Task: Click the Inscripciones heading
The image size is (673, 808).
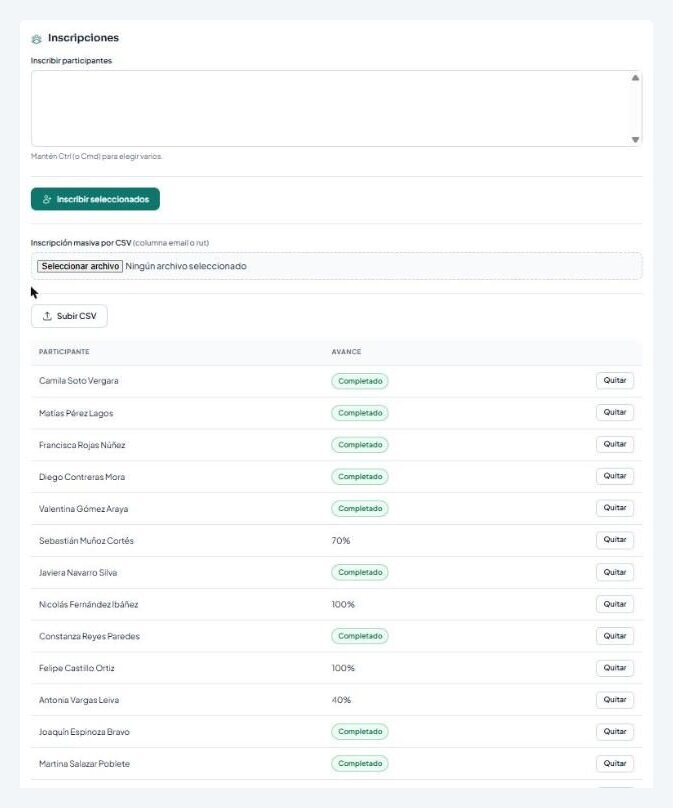Action: pos(83,38)
